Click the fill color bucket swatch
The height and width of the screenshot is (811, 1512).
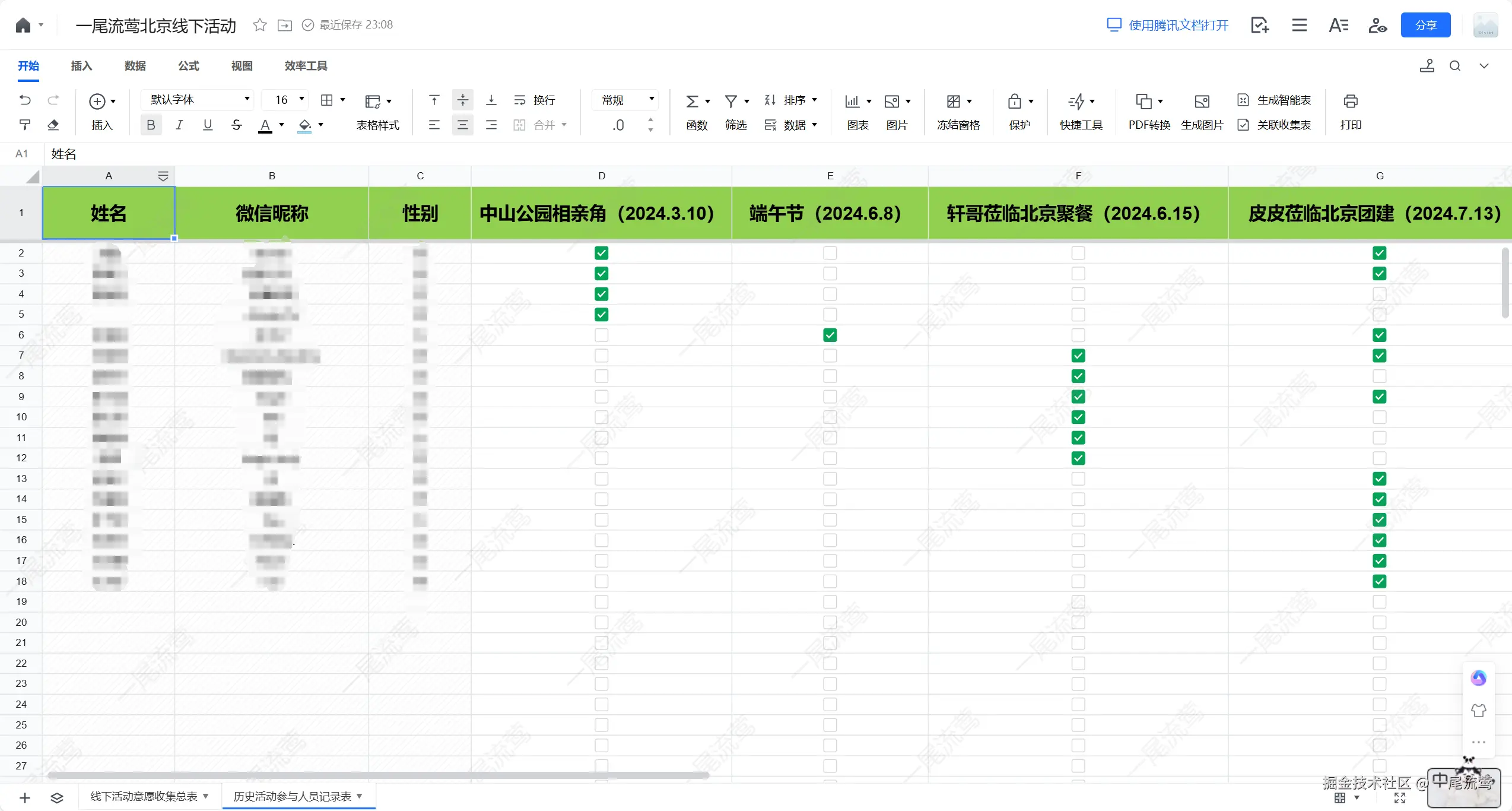(x=304, y=125)
